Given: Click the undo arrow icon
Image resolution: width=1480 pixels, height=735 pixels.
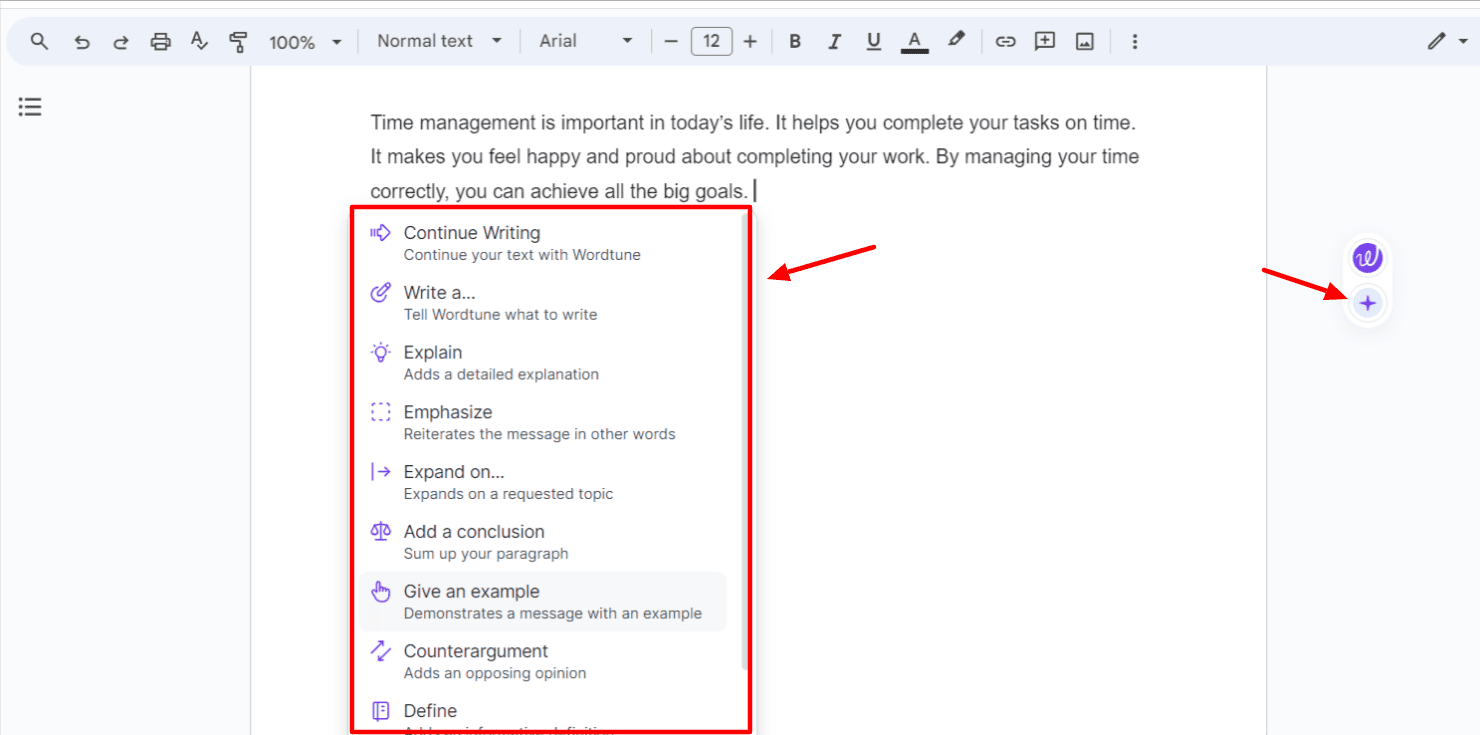Looking at the screenshot, I should (82, 42).
